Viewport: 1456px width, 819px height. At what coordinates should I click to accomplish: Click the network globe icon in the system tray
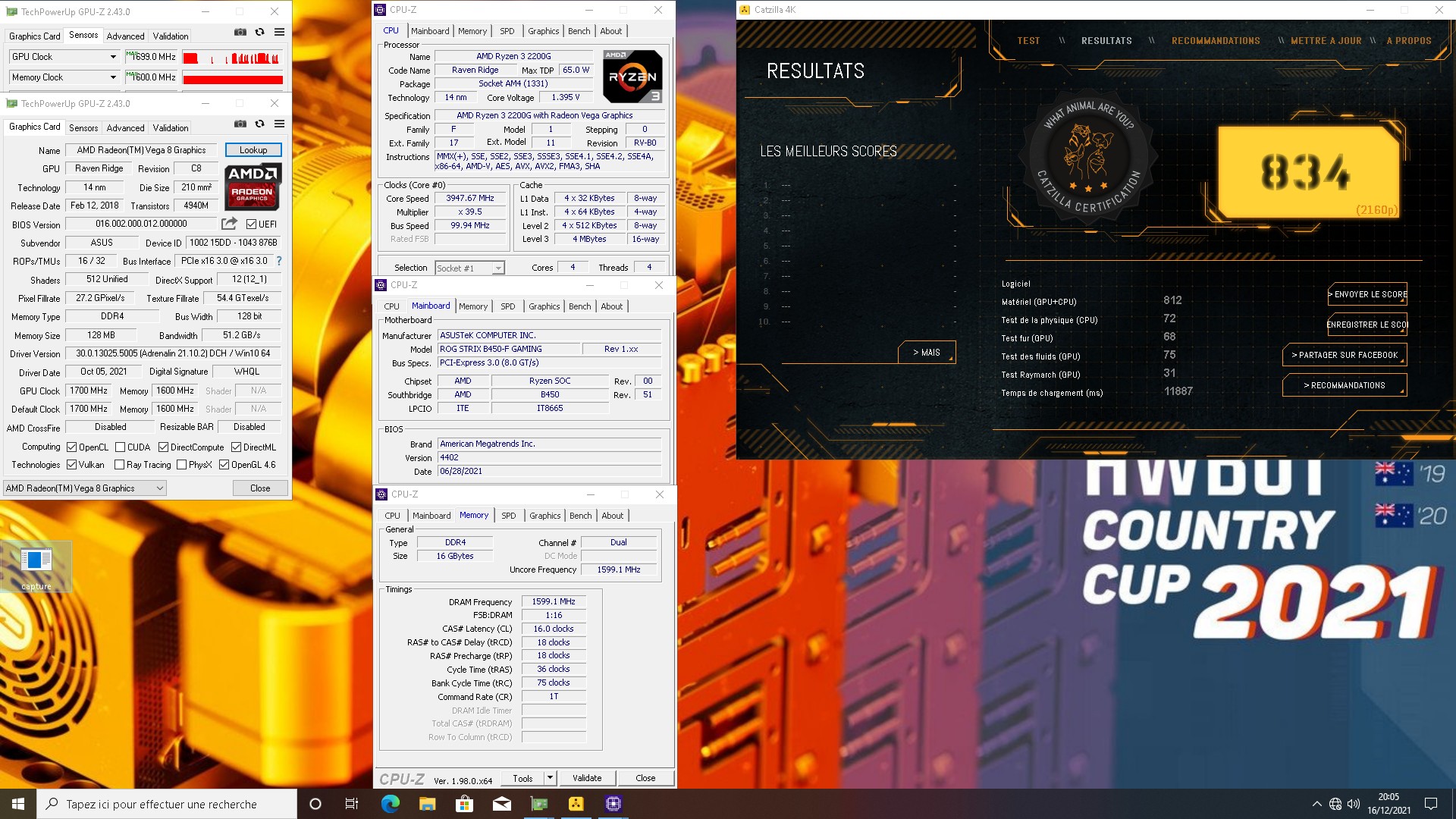click(x=1335, y=804)
